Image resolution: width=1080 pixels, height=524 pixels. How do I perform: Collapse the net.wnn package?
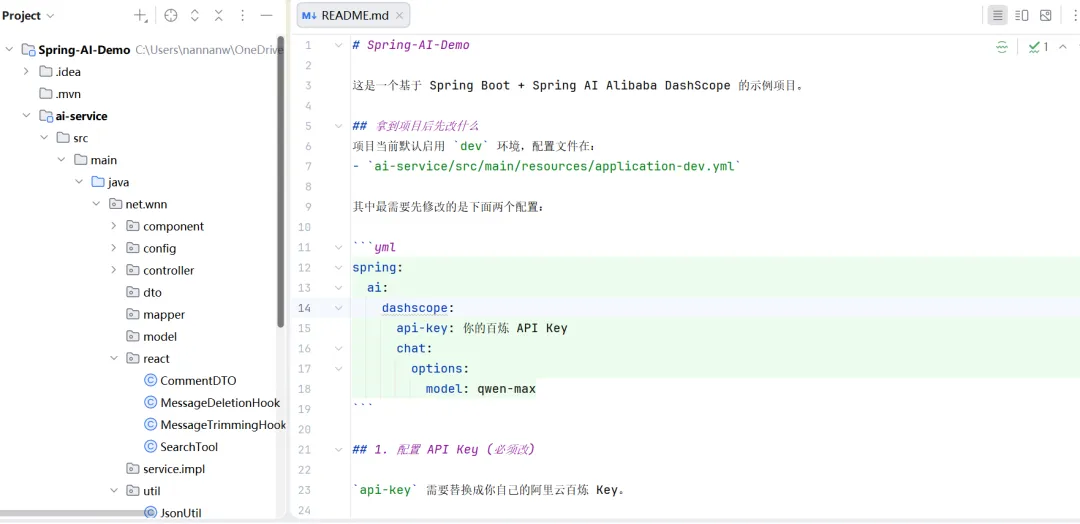[x=96, y=205]
